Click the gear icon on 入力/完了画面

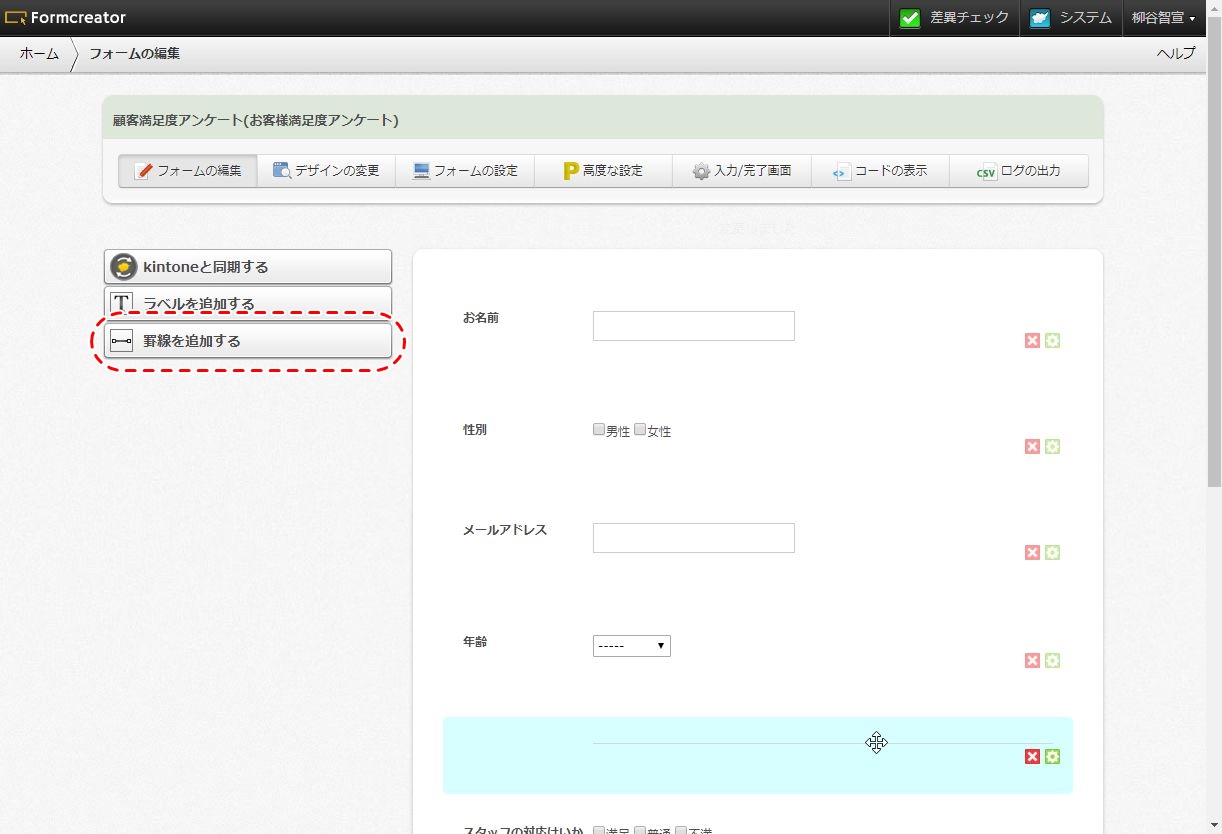pyautogui.click(x=701, y=171)
